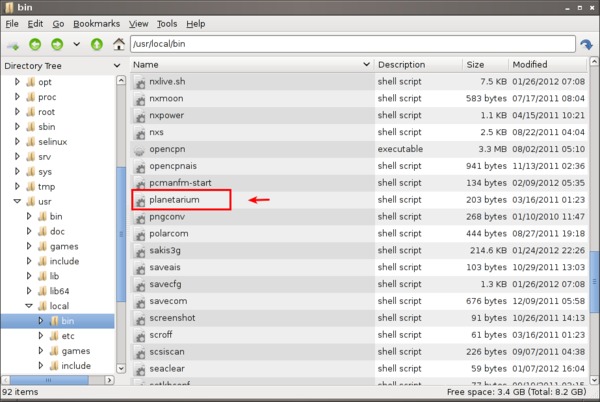The width and height of the screenshot is (600, 402).
Task: Click the Home folder icon
Action: point(119,44)
